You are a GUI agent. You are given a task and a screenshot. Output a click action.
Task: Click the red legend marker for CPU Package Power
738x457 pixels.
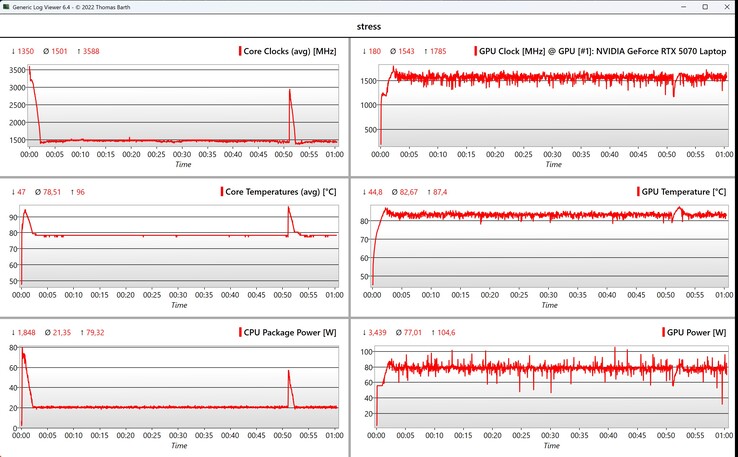240,331
